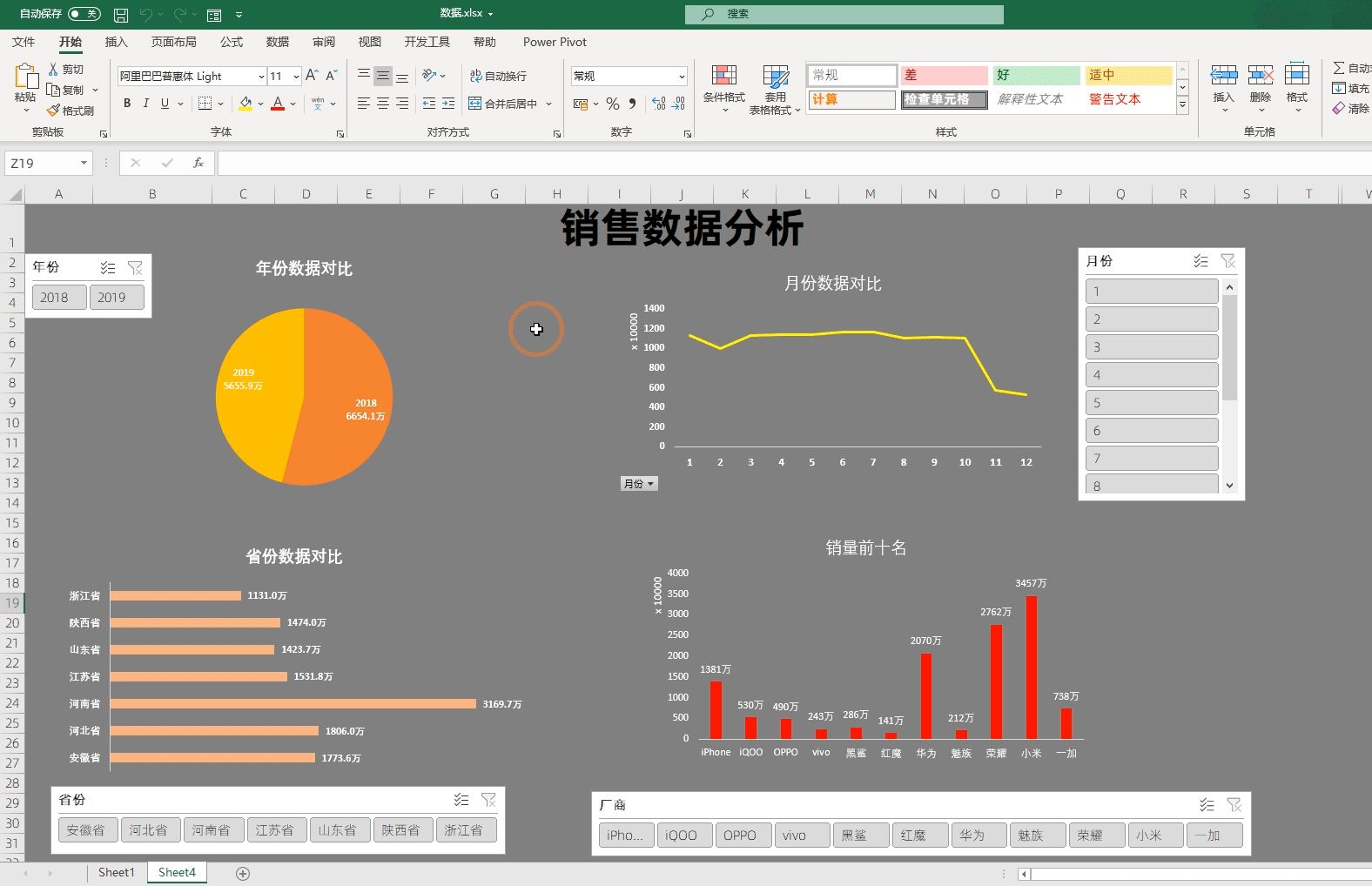Click the Save icon in title bar

pyautogui.click(x=121, y=15)
